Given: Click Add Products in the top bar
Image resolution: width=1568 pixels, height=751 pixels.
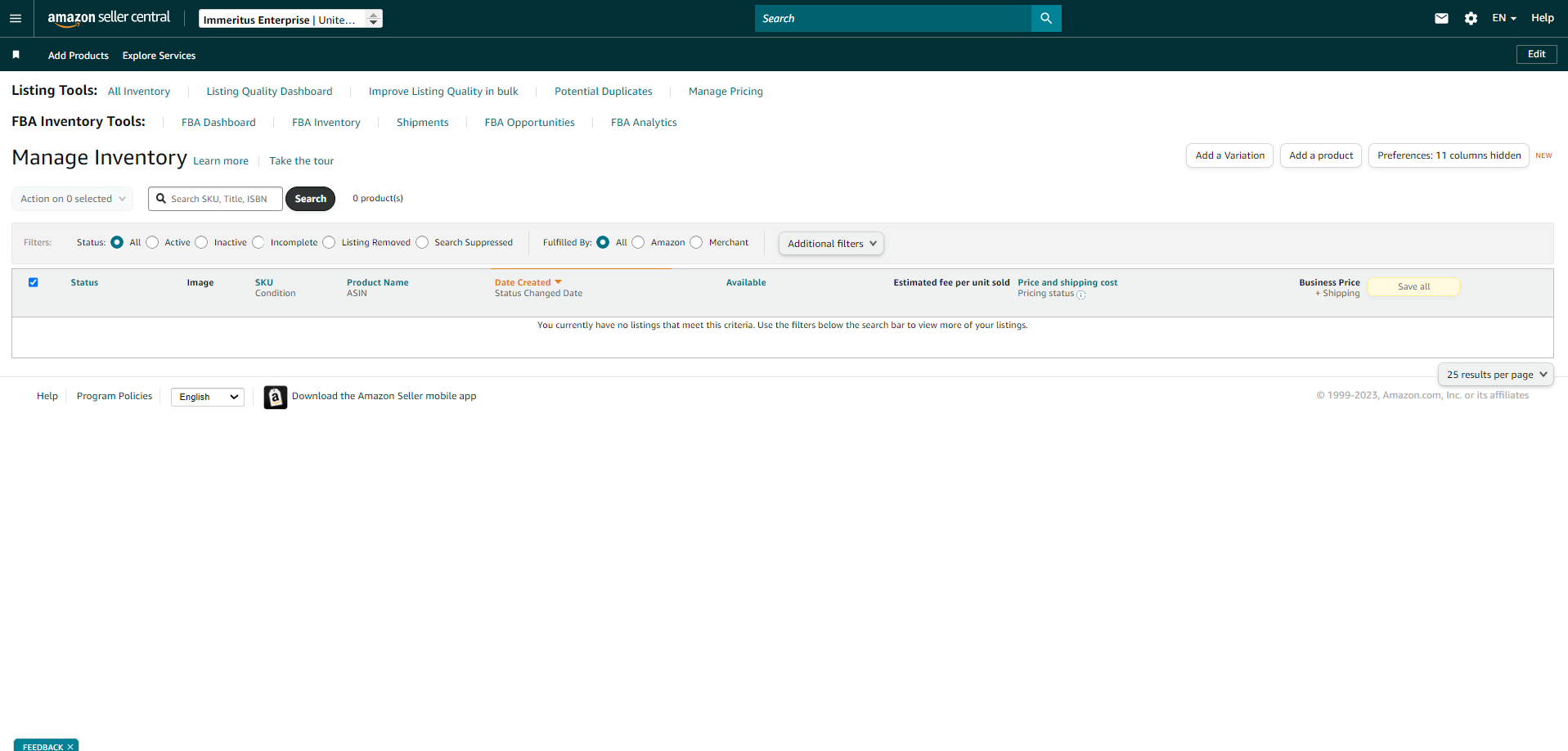Looking at the screenshot, I should click(79, 56).
